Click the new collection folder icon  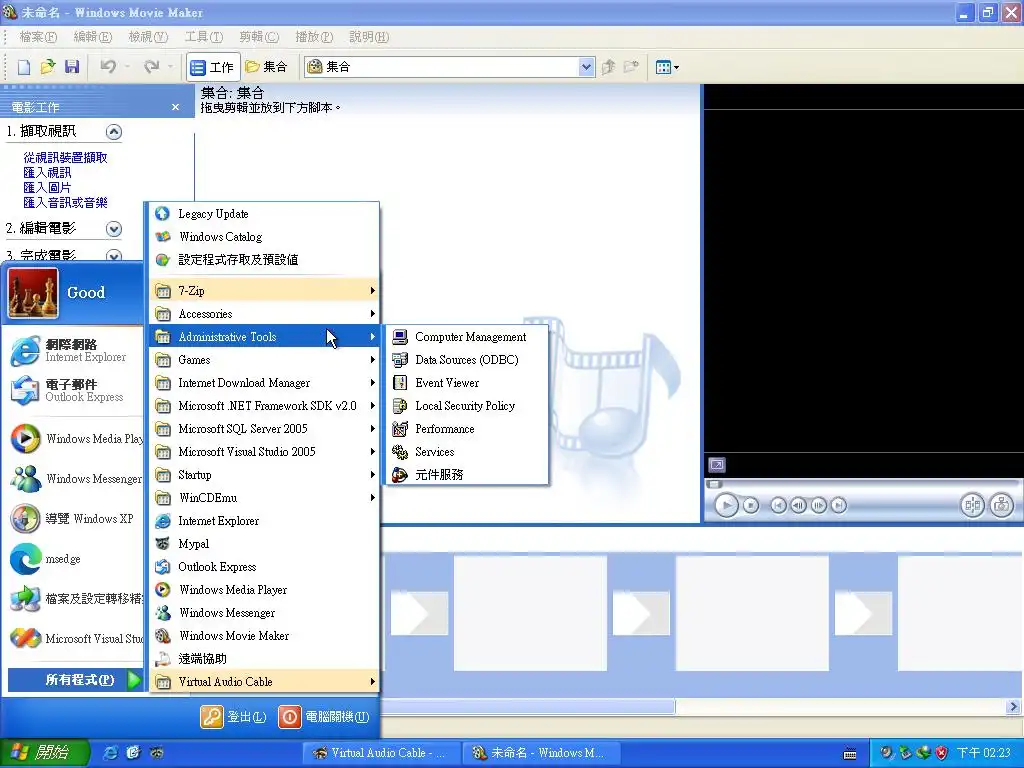pyautogui.click(x=632, y=67)
